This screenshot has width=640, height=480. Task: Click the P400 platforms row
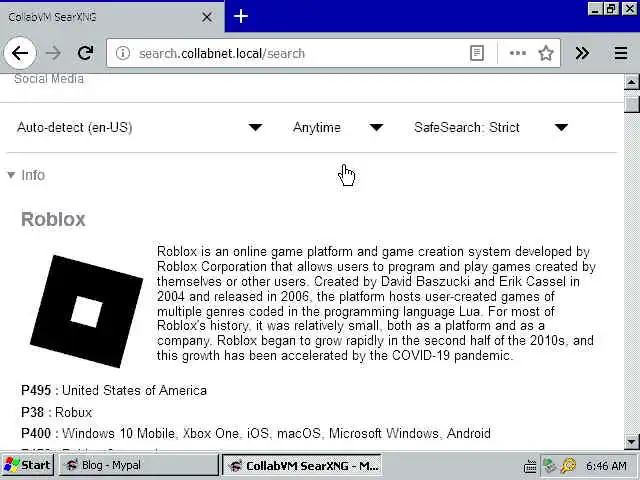click(x=256, y=433)
